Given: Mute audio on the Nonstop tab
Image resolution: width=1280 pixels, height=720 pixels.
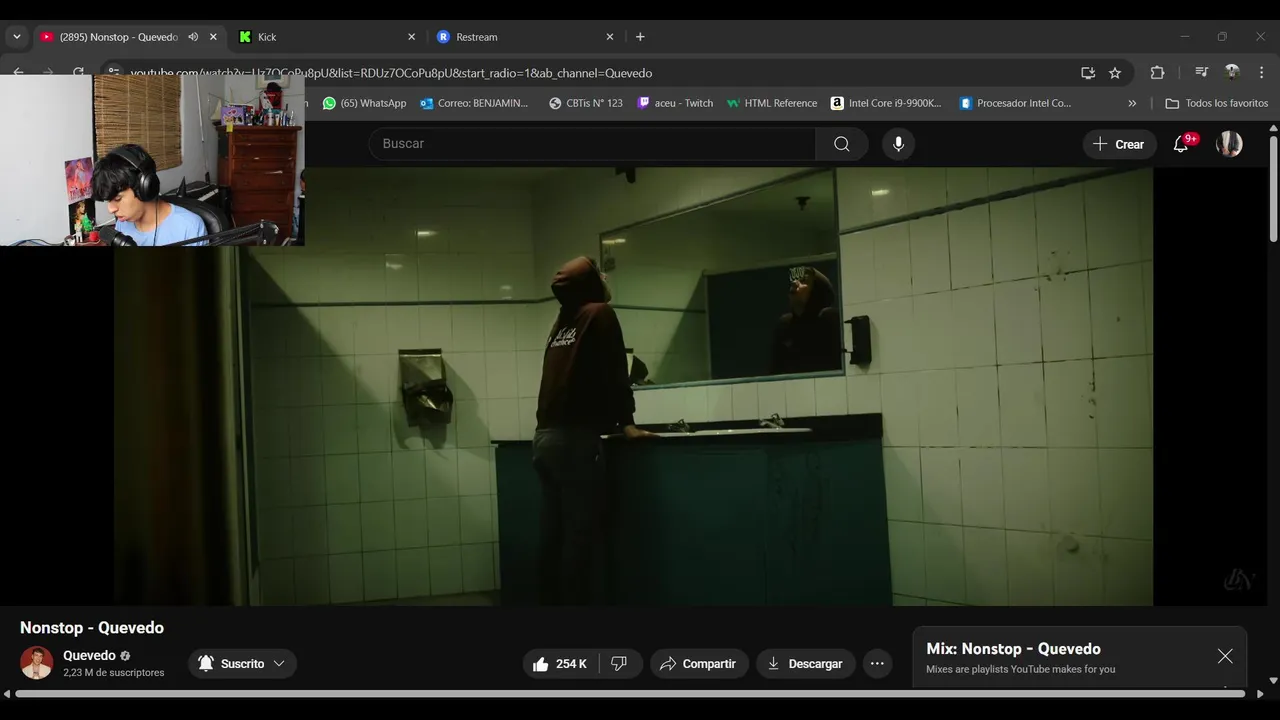Looking at the screenshot, I should (193, 37).
